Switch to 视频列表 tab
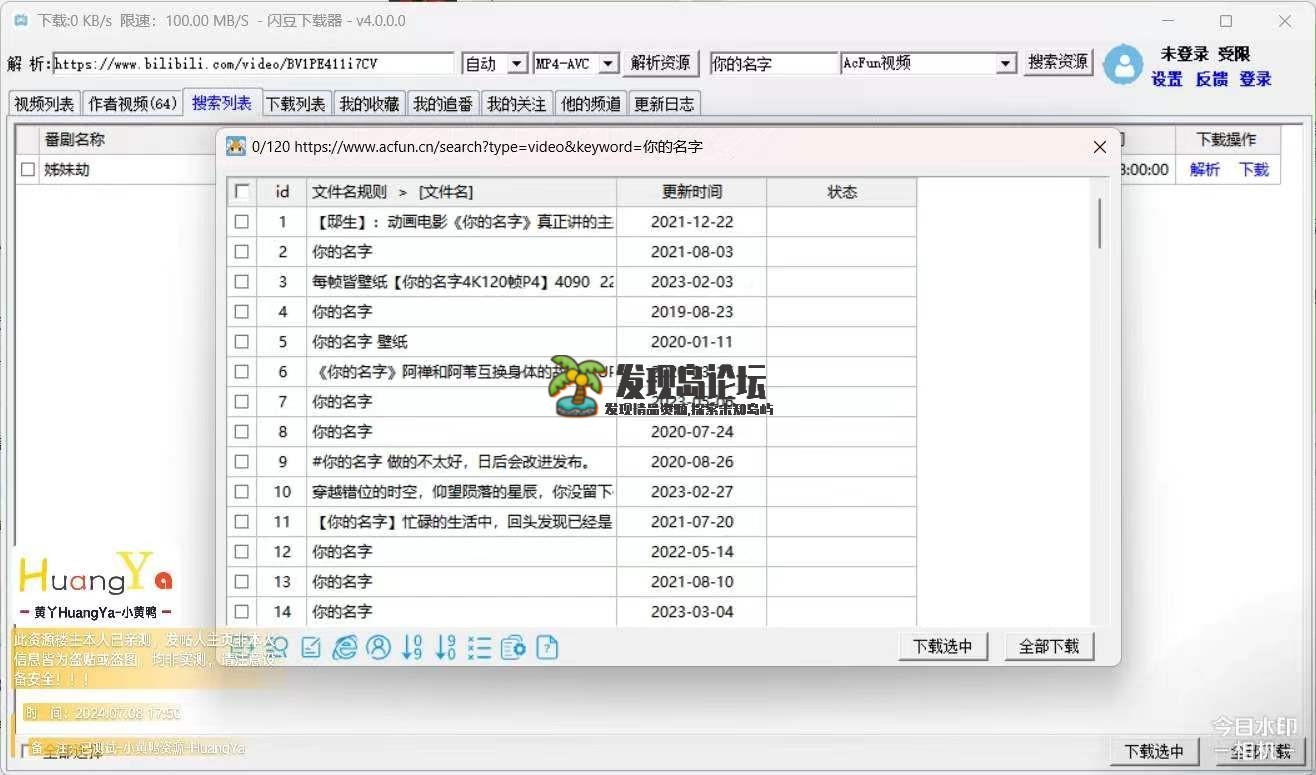Screen dimensions: 1316x775 click(x=45, y=104)
